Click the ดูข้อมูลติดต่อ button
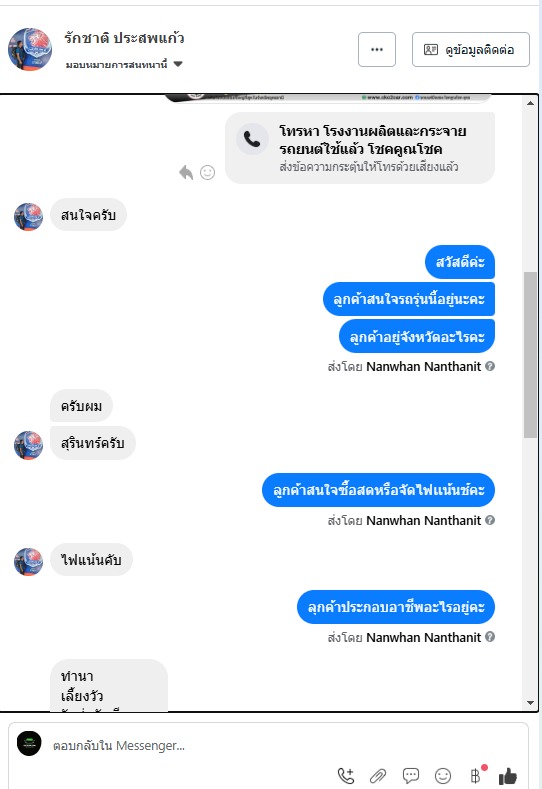 pyautogui.click(x=471, y=49)
